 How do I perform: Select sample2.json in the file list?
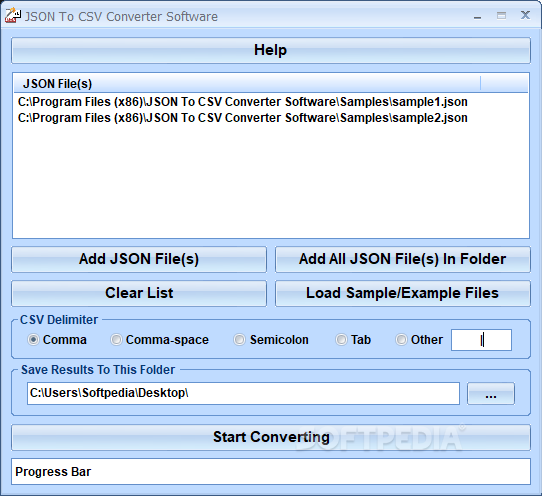[242, 118]
